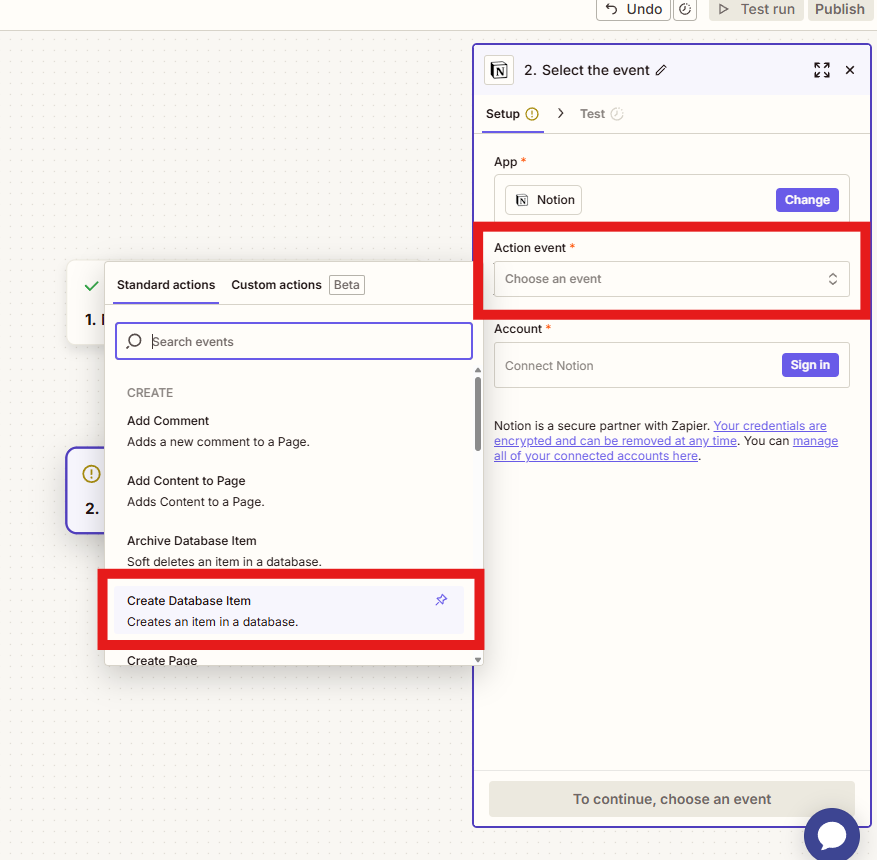This screenshot has height=860, width=877.
Task: Click the chevron between Setup and Test
Action: pos(560,114)
